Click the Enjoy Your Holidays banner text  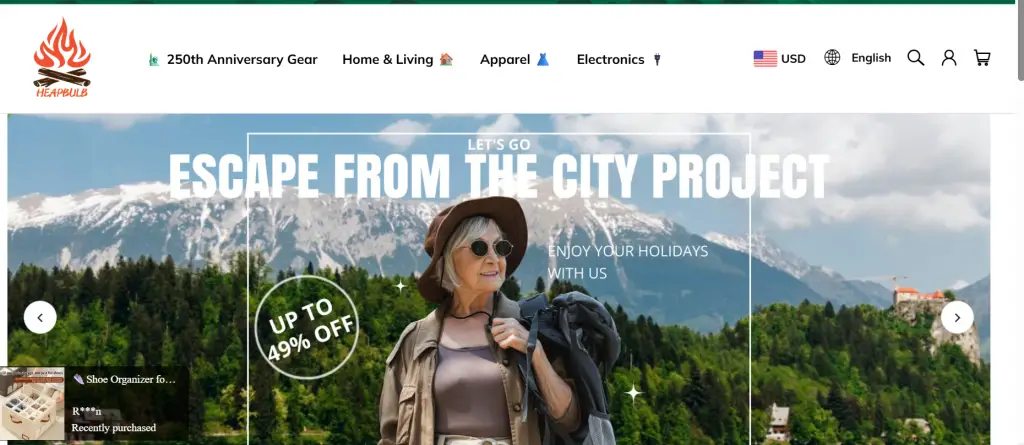tap(628, 262)
